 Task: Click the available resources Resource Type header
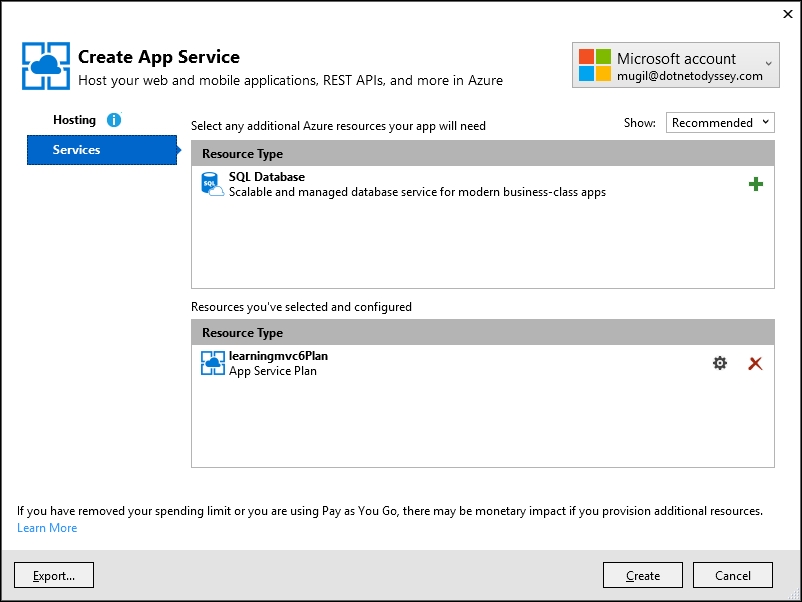tap(483, 153)
